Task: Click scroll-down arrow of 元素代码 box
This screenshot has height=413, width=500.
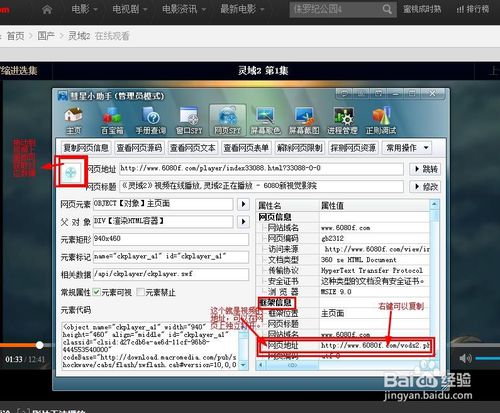Action: click(243, 365)
